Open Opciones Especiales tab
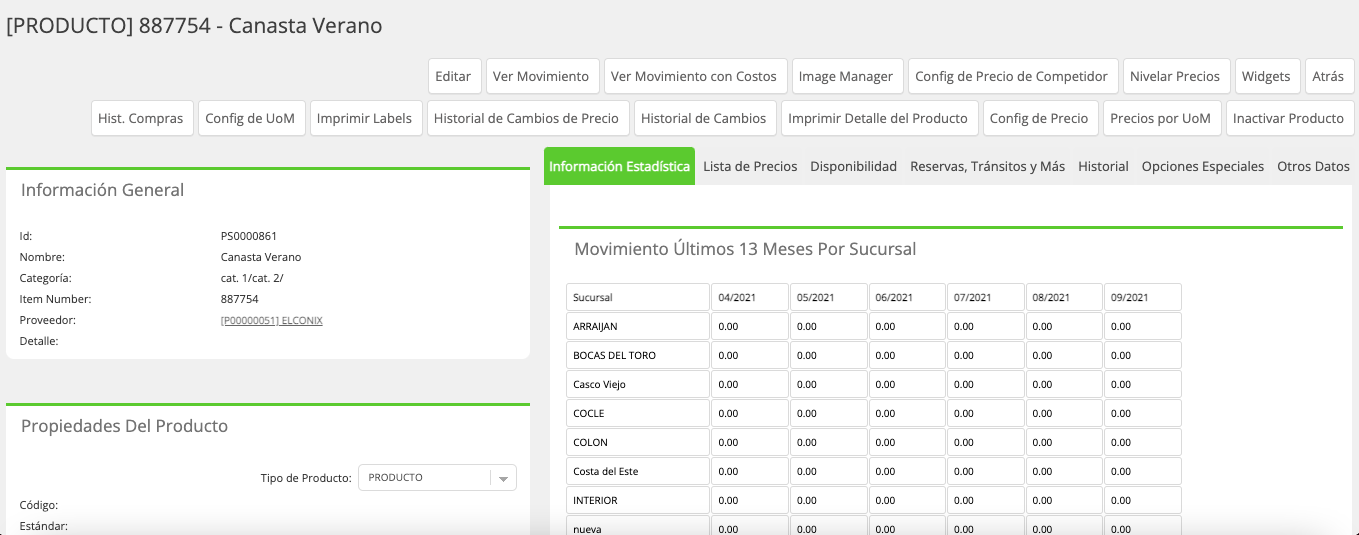The image size is (1359, 535). pos(1203,166)
